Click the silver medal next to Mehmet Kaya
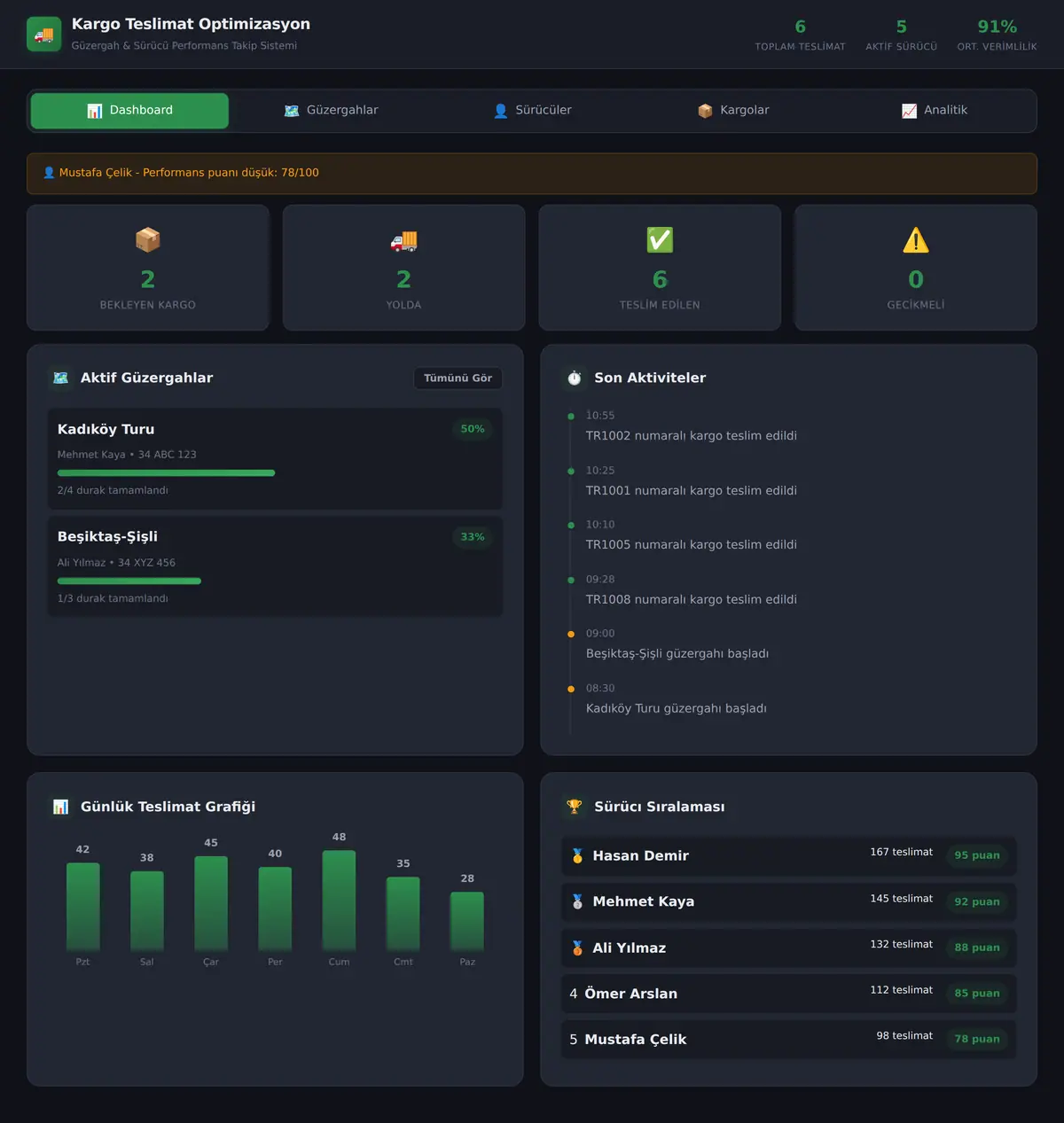This screenshot has width=1064, height=1123. coord(577,902)
